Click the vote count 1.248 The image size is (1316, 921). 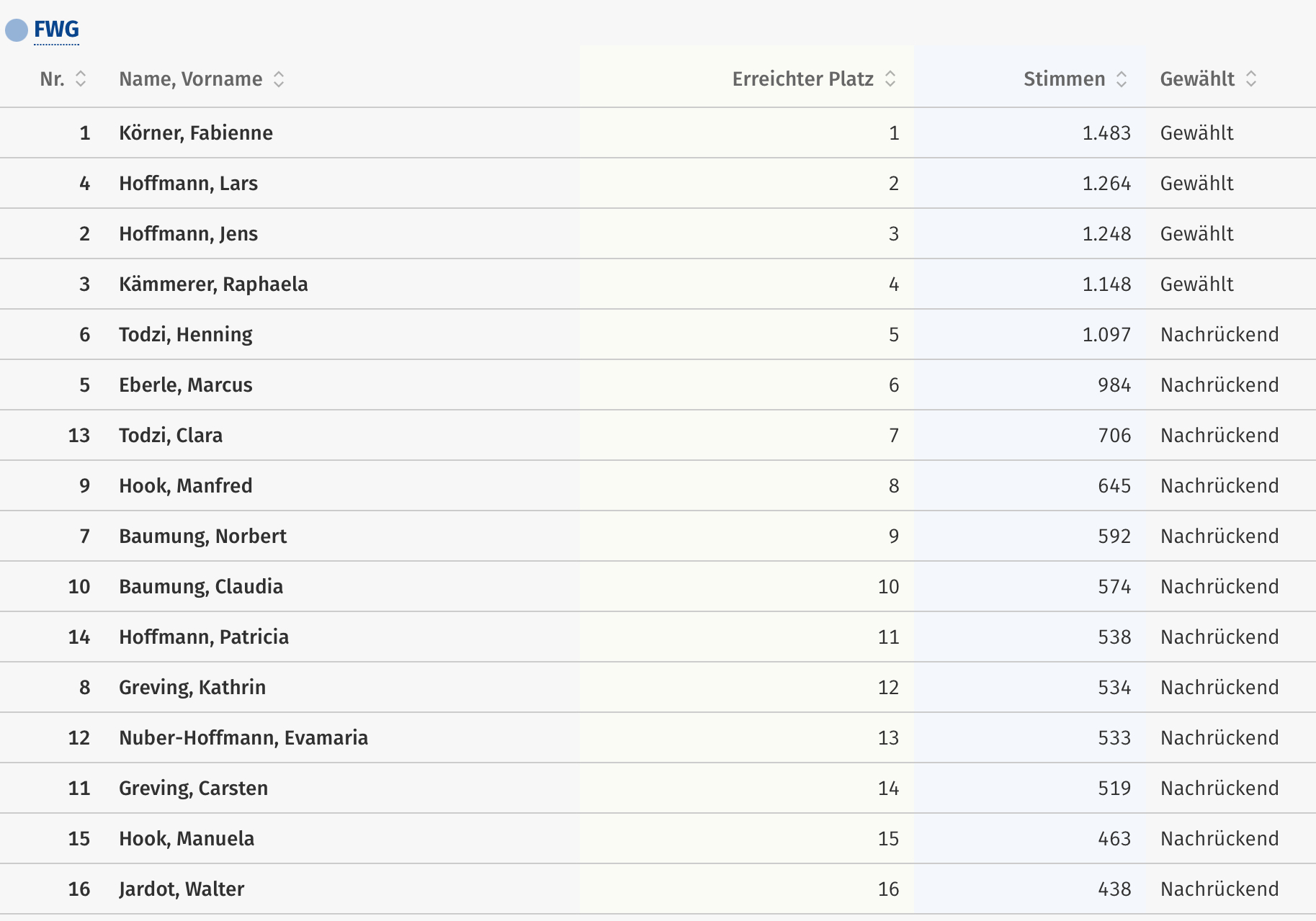[x=1106, y=234]
